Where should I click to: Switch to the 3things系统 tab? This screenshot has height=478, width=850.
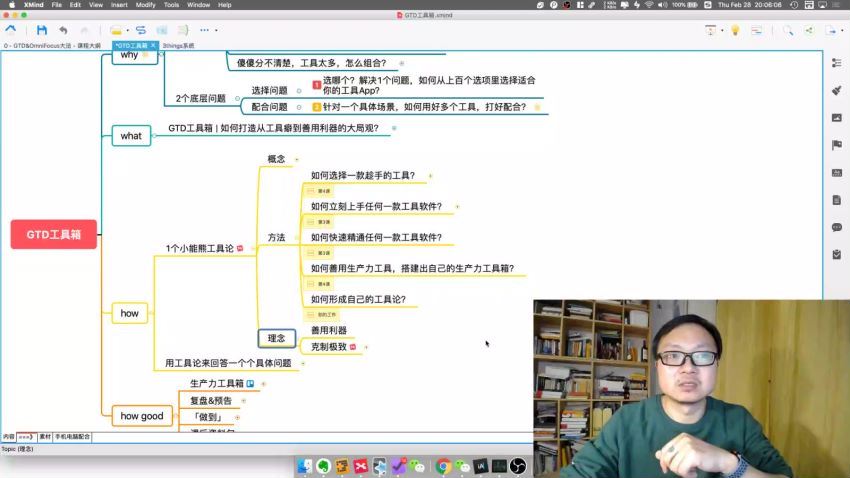coord(178,46)
